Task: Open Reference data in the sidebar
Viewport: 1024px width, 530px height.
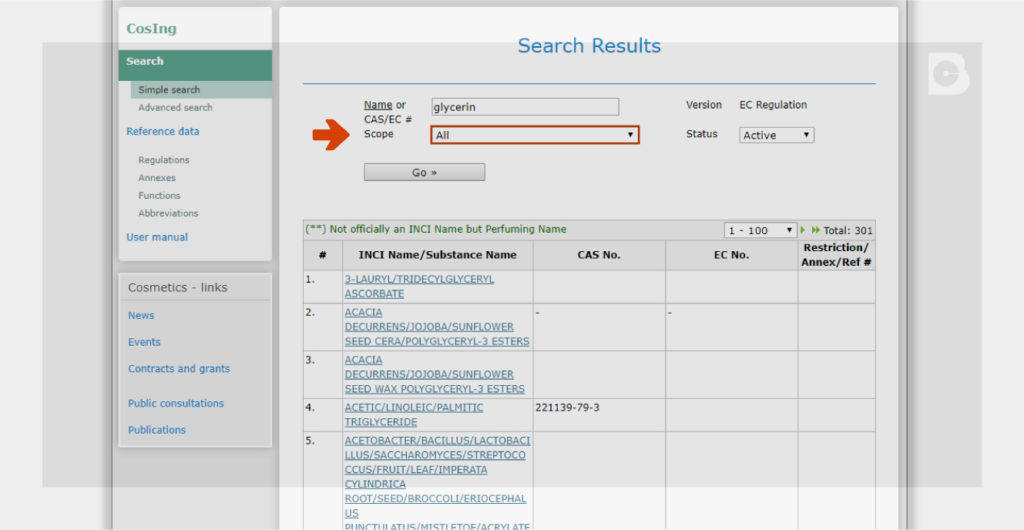Action: click(163, 131)
